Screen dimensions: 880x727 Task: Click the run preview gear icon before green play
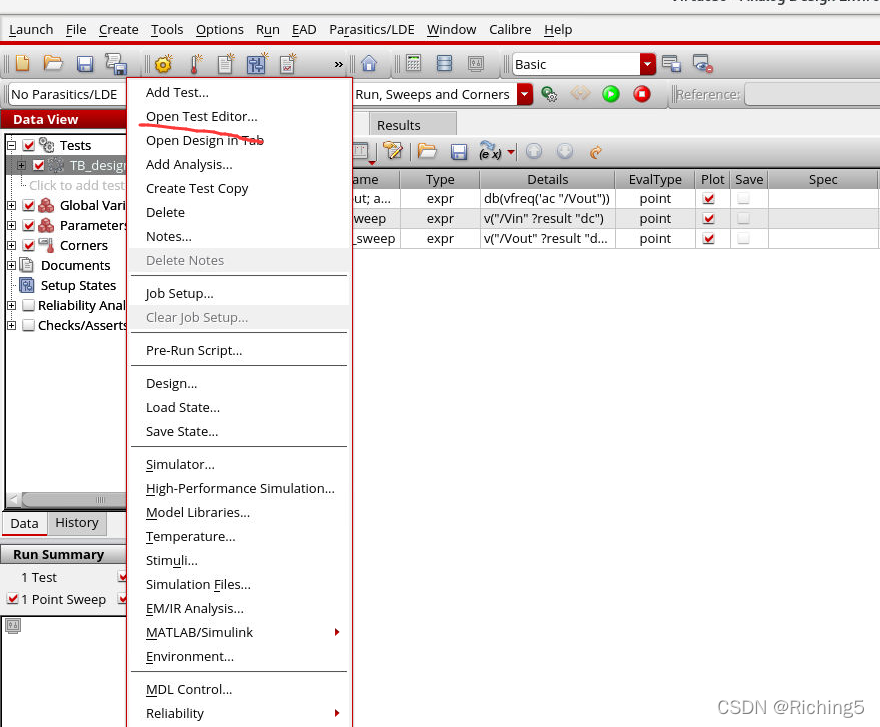click(x=549, y=94)
